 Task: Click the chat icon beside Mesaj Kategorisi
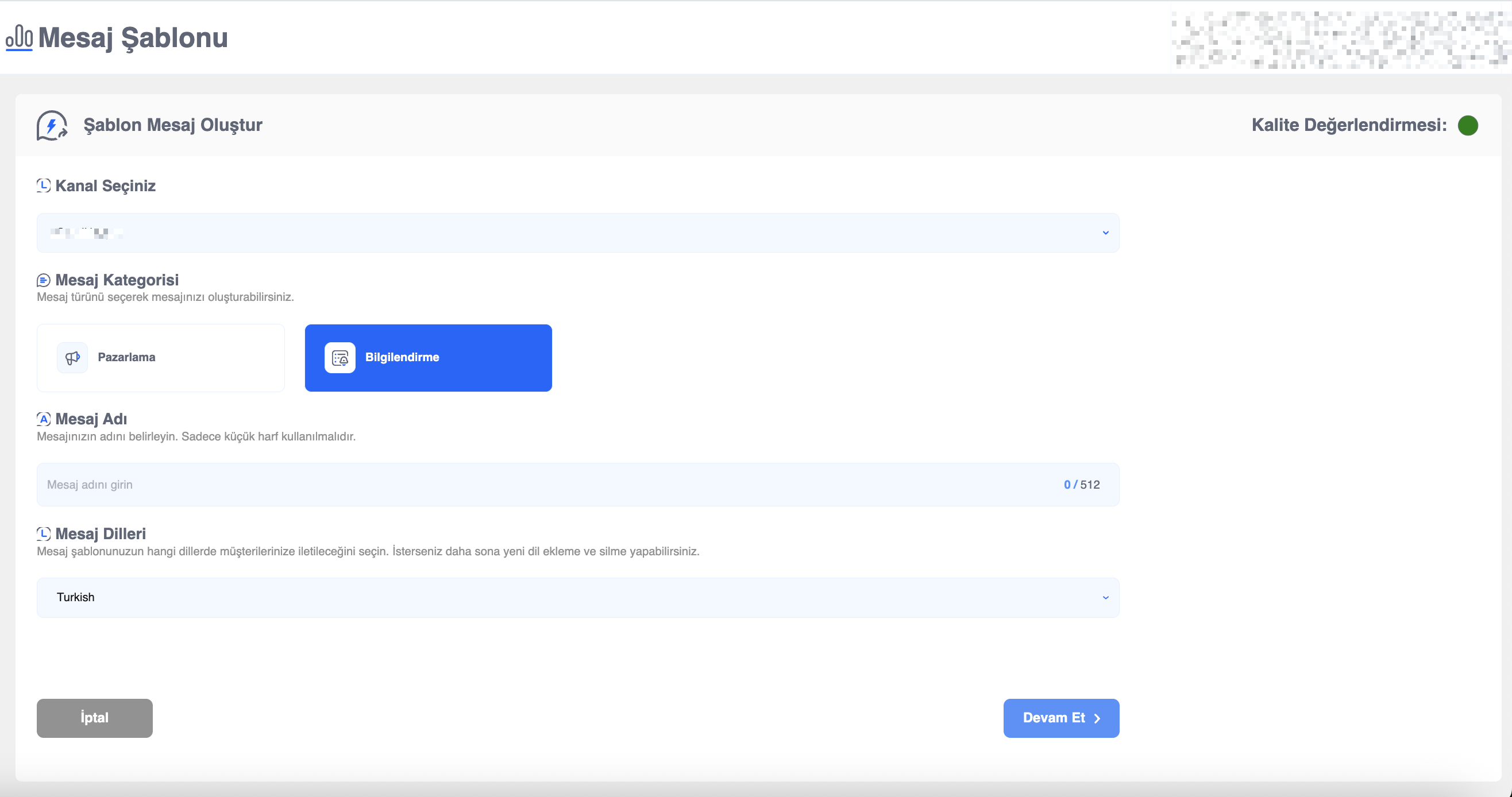pos(44,280)
